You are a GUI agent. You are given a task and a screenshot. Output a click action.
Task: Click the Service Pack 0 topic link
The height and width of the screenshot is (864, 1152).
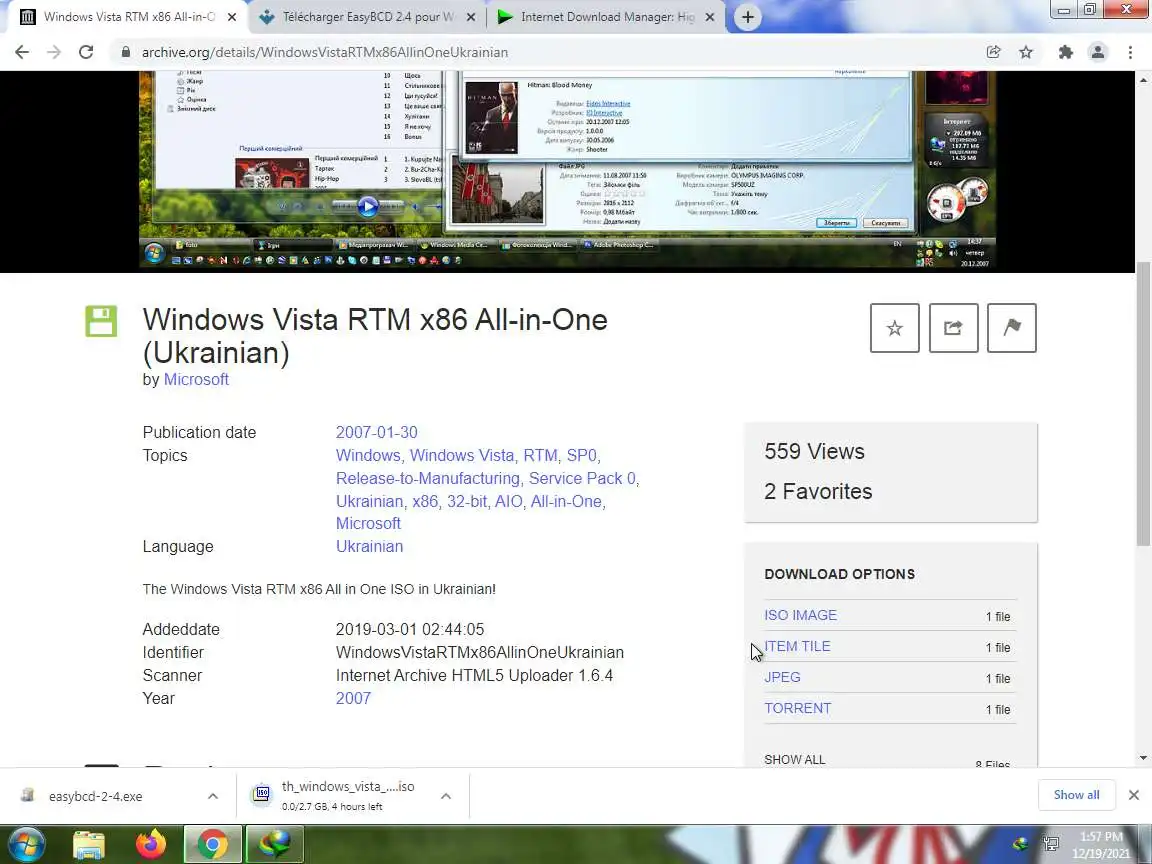point(582,478)
